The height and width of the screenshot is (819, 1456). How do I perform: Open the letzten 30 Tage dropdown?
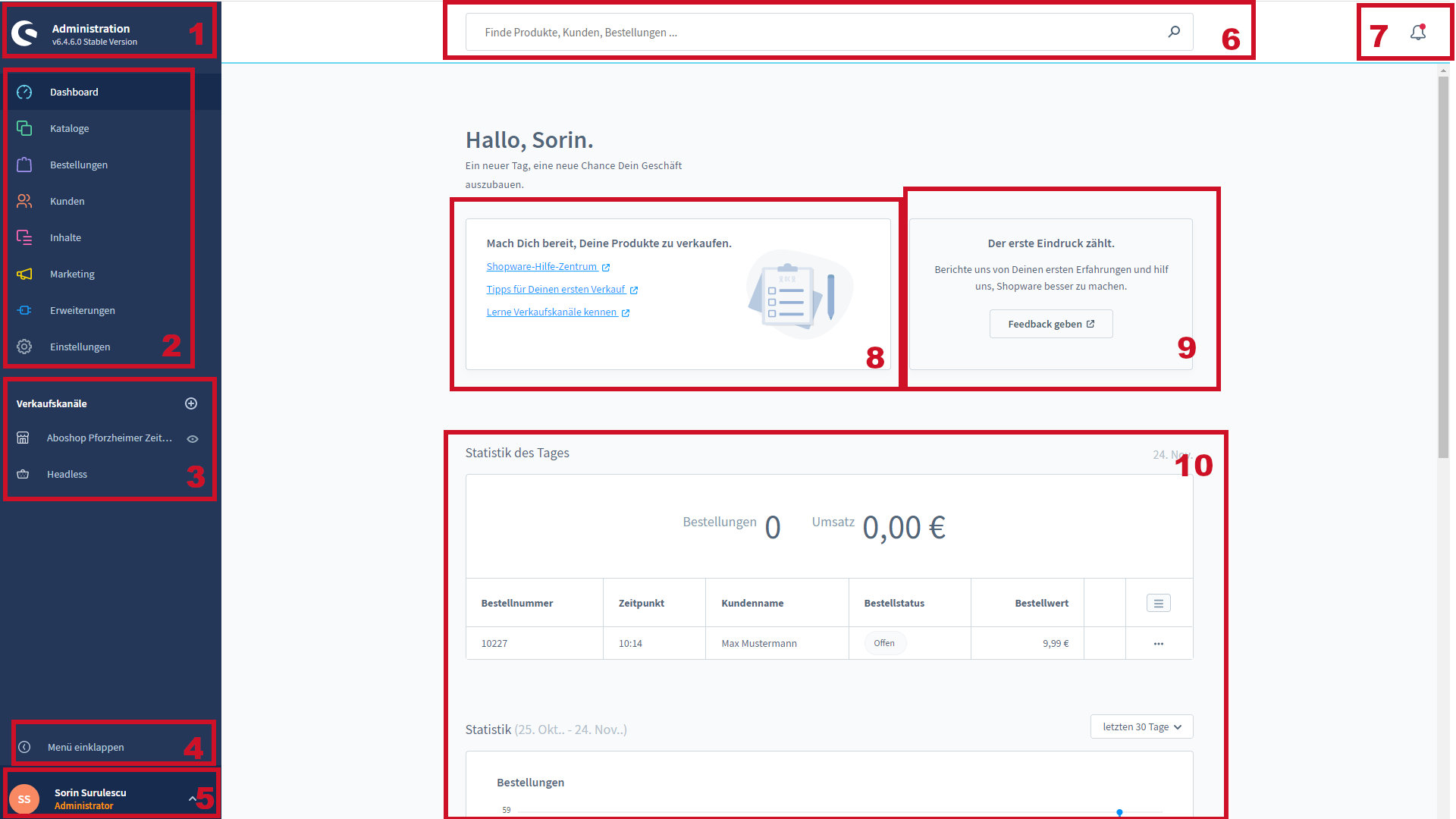(1141, 726)
